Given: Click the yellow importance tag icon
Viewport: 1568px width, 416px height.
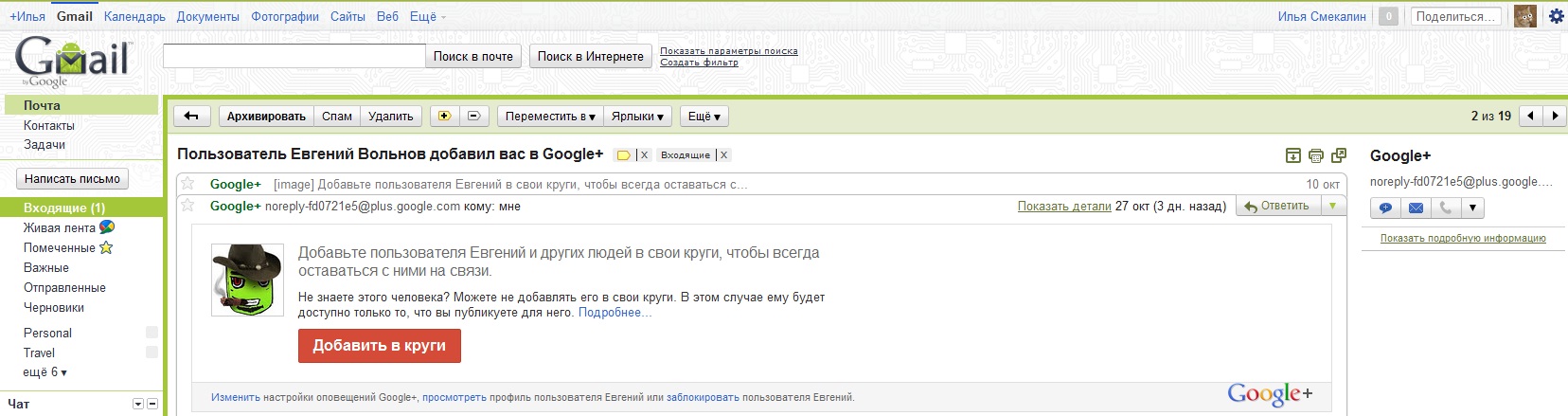Looking at the screenshot, I should point(624,154).
